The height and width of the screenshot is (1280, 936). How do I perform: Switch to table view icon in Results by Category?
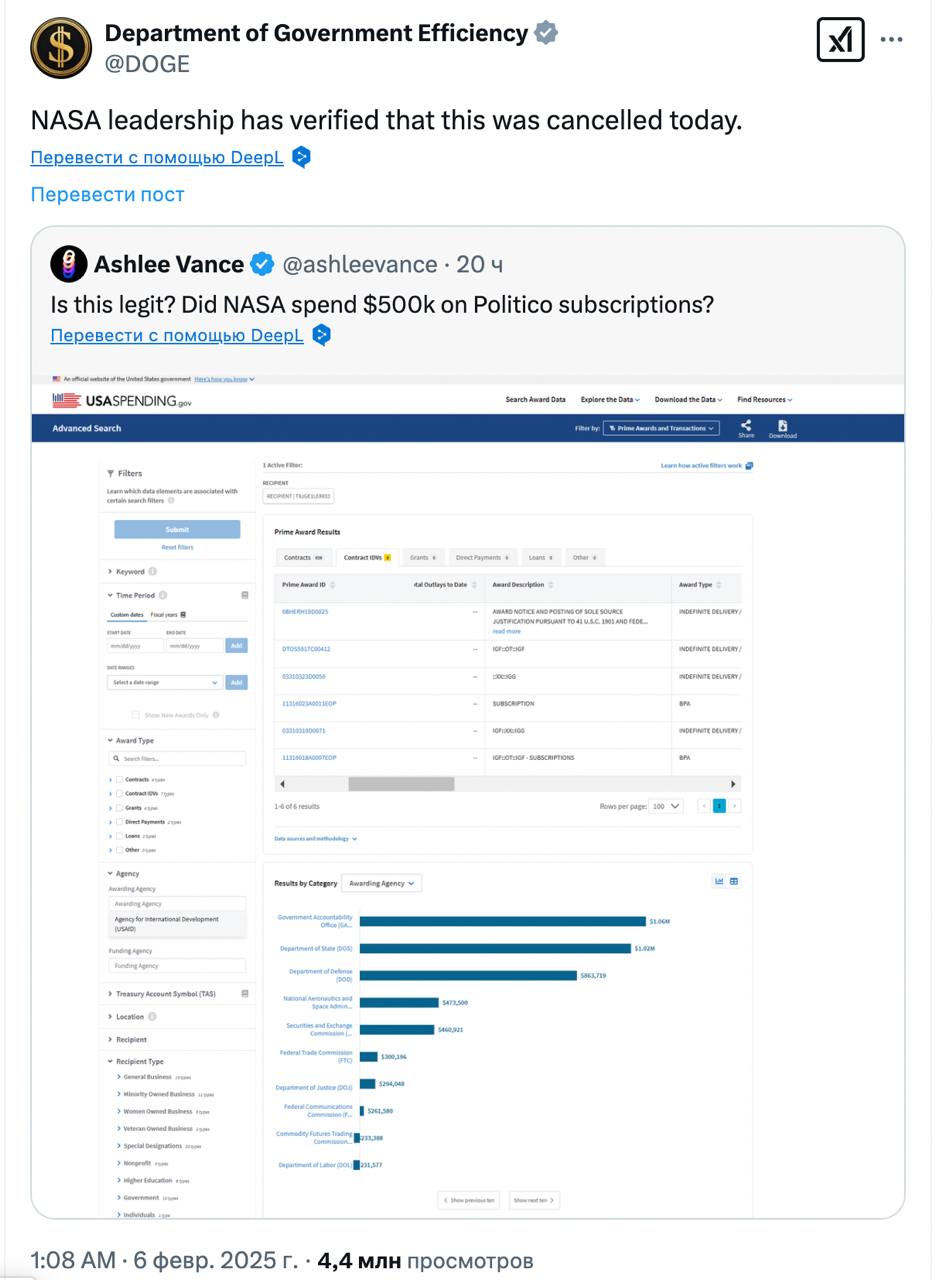[734, 881]
